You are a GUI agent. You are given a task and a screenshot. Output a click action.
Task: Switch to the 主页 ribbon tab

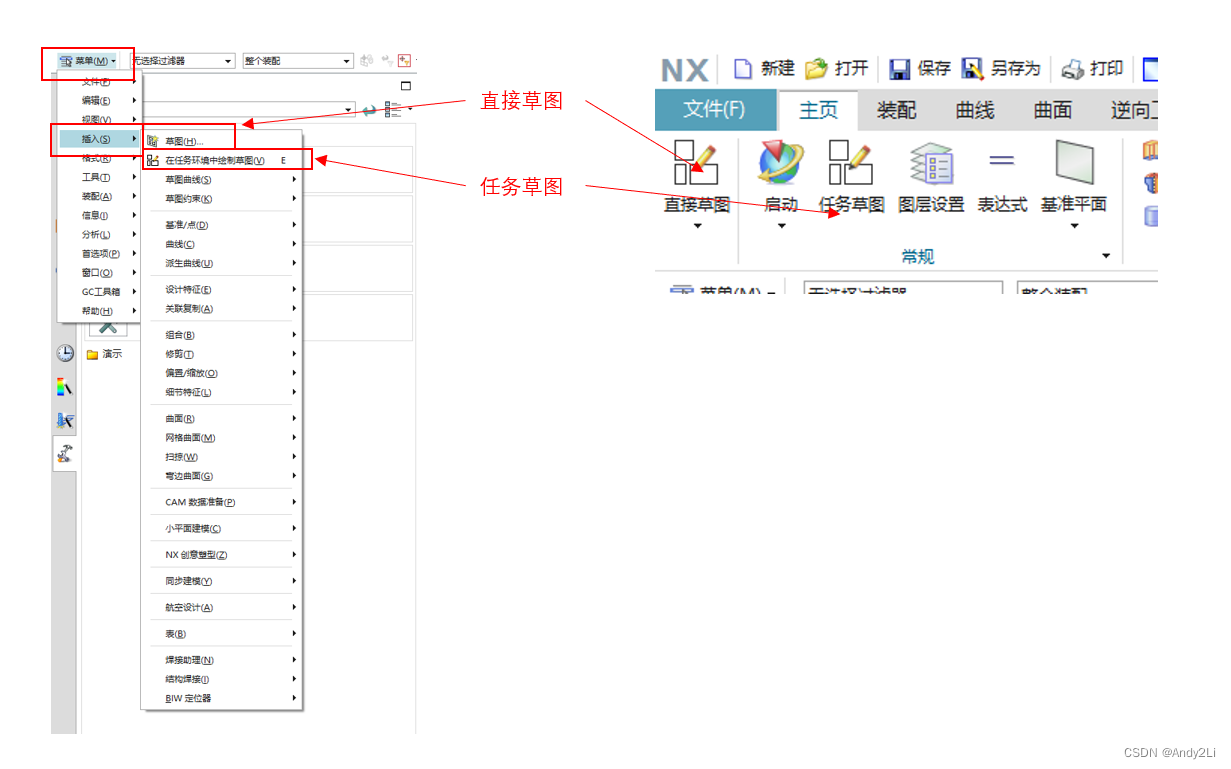[x=818, y=110]
